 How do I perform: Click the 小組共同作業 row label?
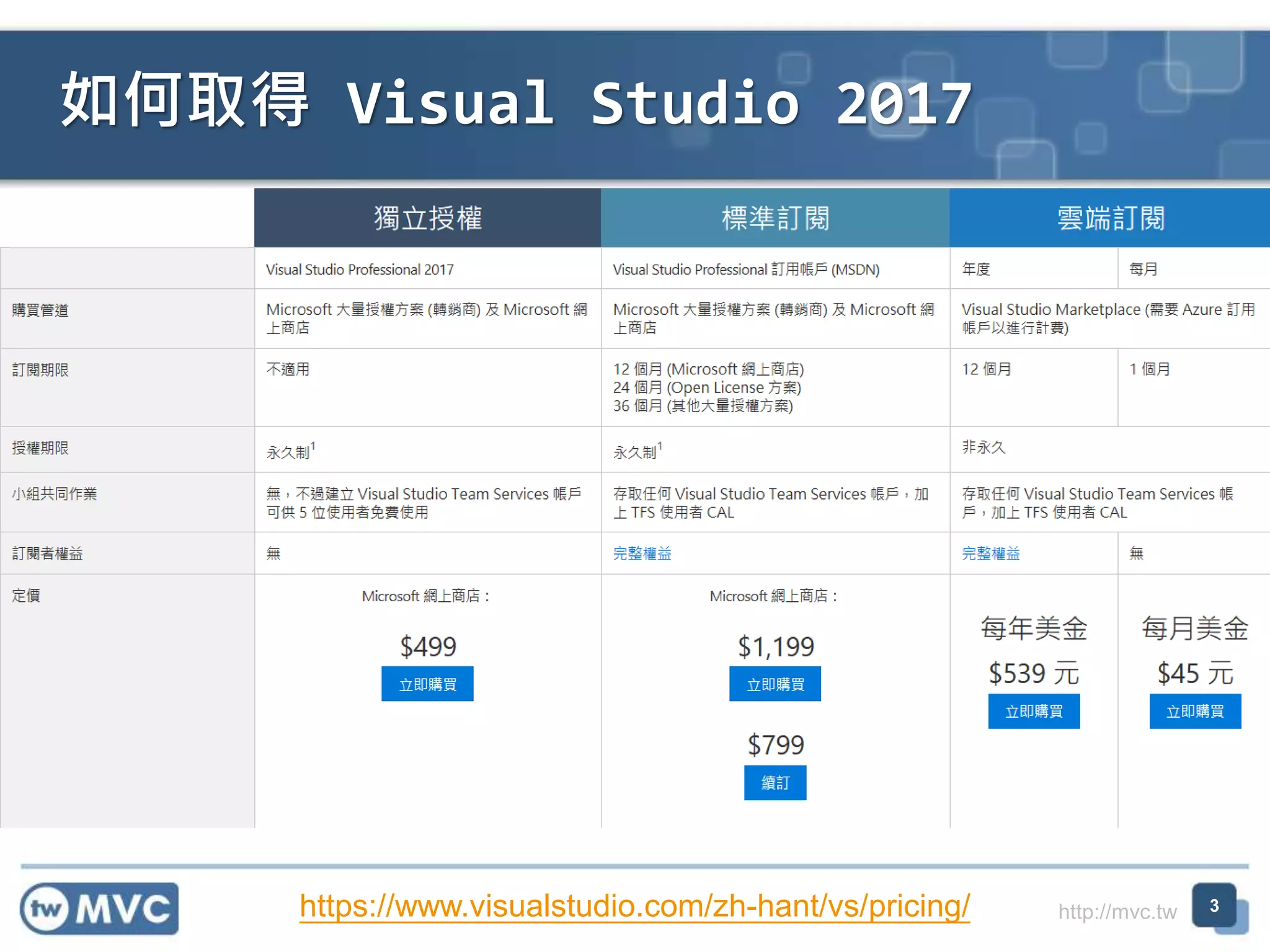click(x=55, y=493)
